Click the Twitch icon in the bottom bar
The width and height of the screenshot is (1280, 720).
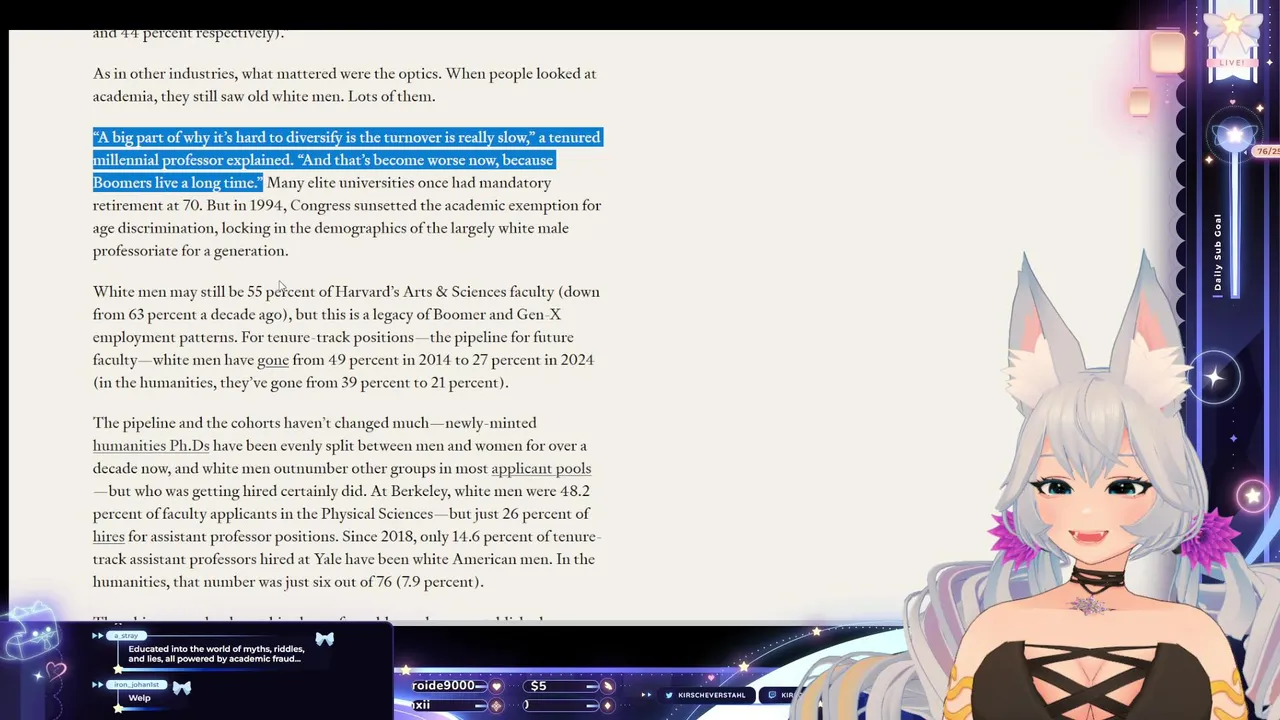tap(771, 695)
